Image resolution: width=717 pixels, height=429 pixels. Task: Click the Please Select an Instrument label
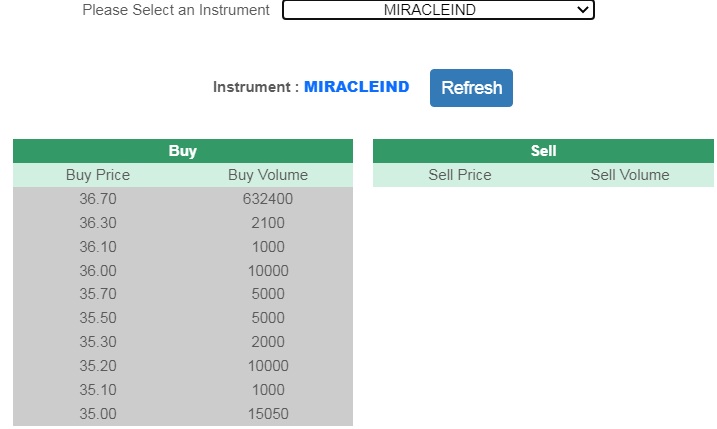(176, 10)
